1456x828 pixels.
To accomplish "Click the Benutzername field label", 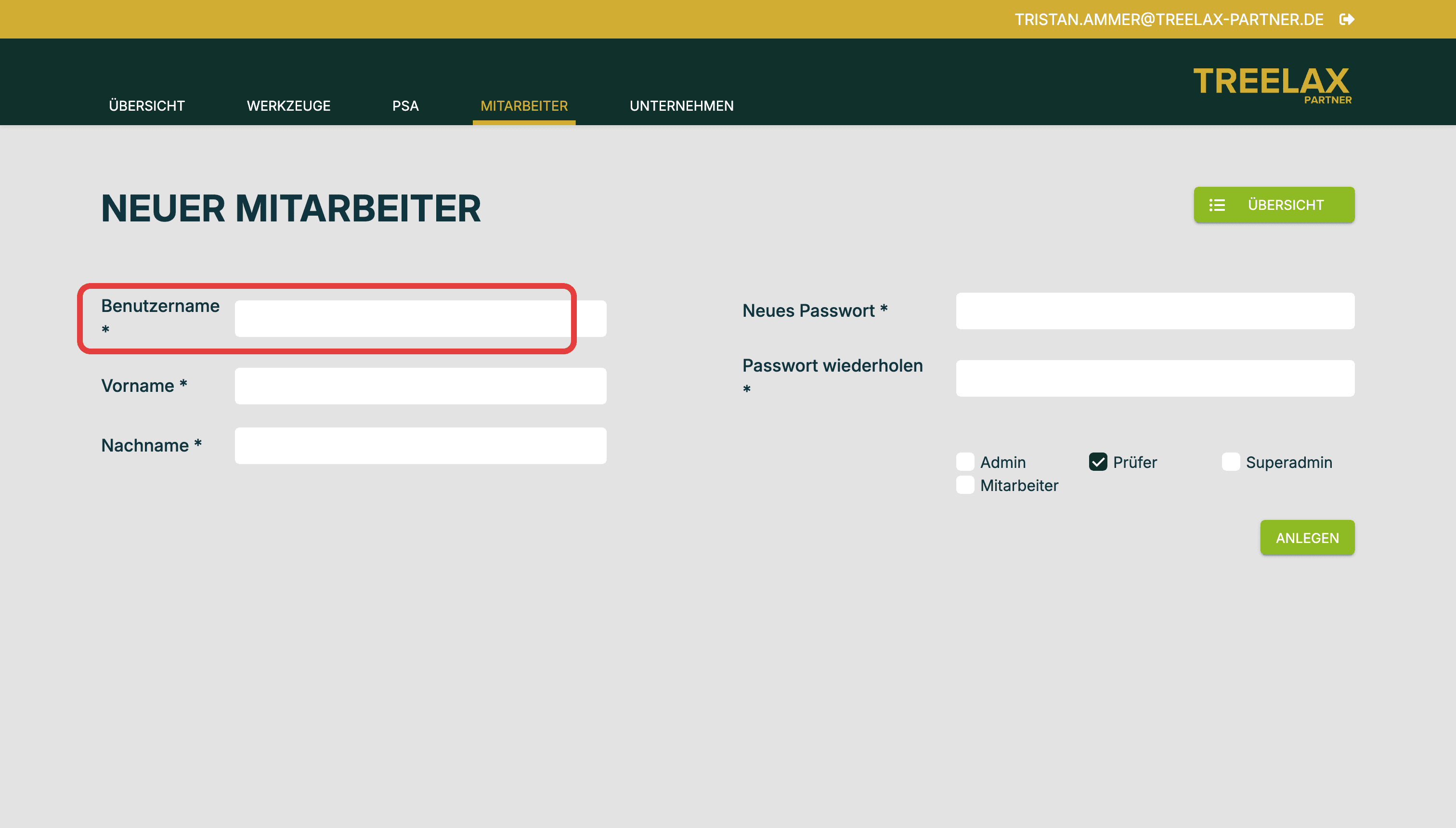I will pos(160,317).
